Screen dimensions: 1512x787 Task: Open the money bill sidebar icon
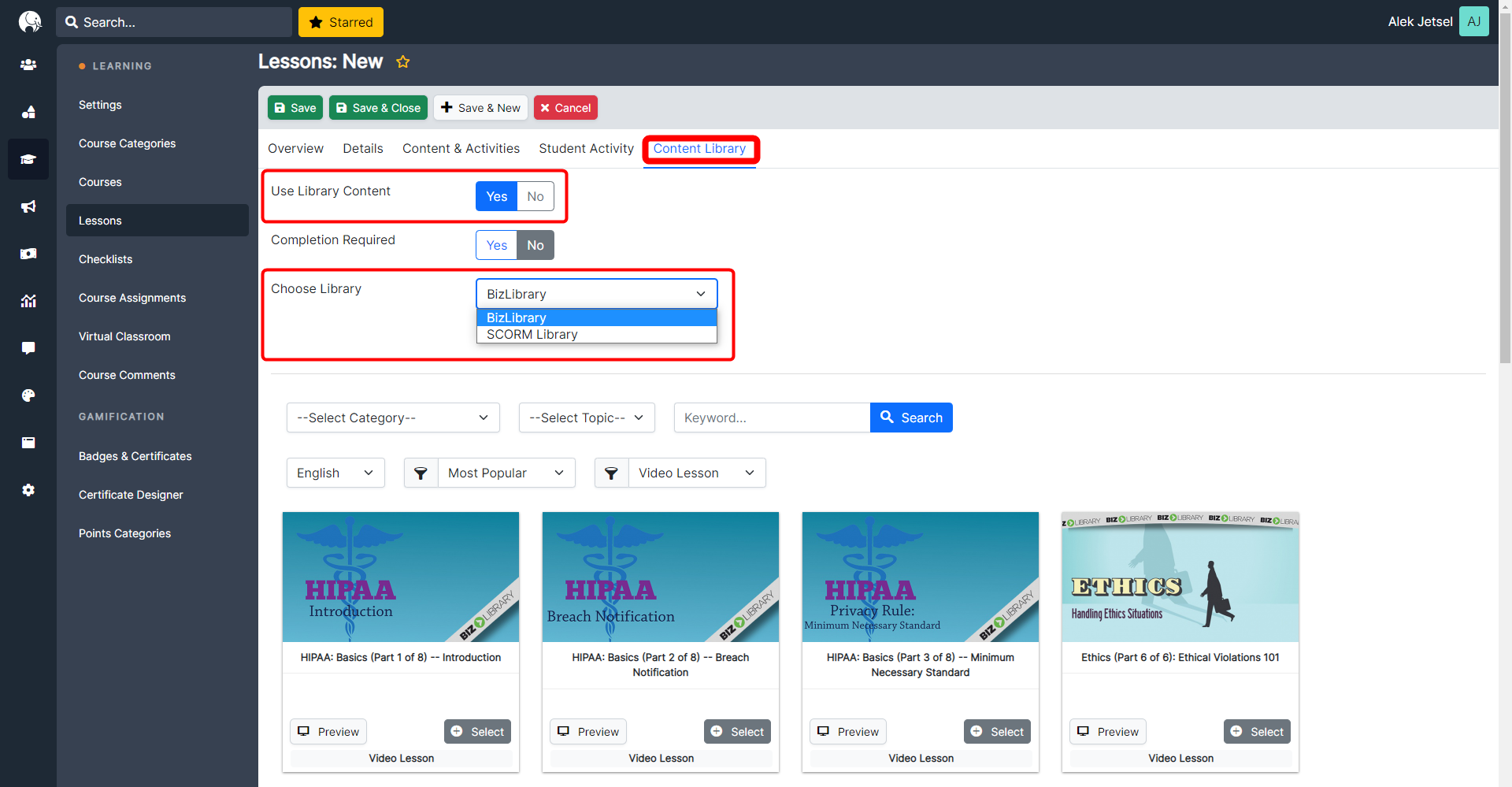pyautogui.click(x=28, y=254)
